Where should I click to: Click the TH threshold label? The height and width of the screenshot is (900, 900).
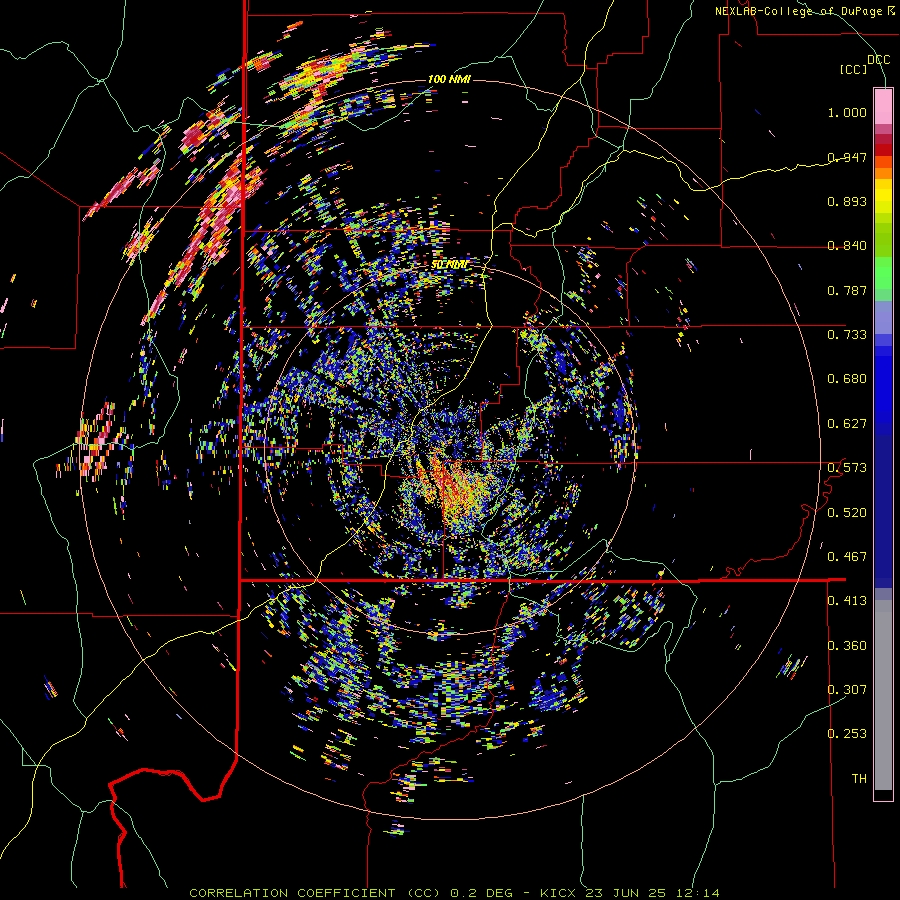pyautogui.click(x=859, y=779)
